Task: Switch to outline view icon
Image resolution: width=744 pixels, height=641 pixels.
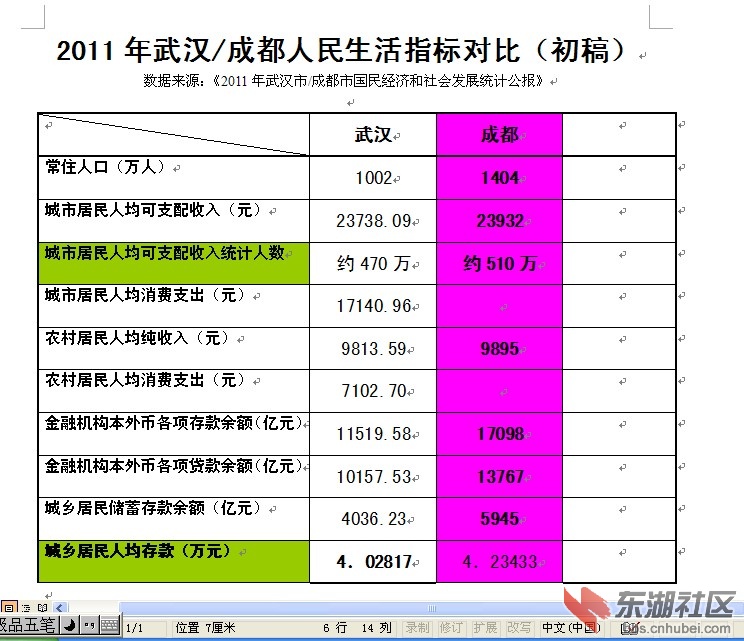Action: point(26,608)
